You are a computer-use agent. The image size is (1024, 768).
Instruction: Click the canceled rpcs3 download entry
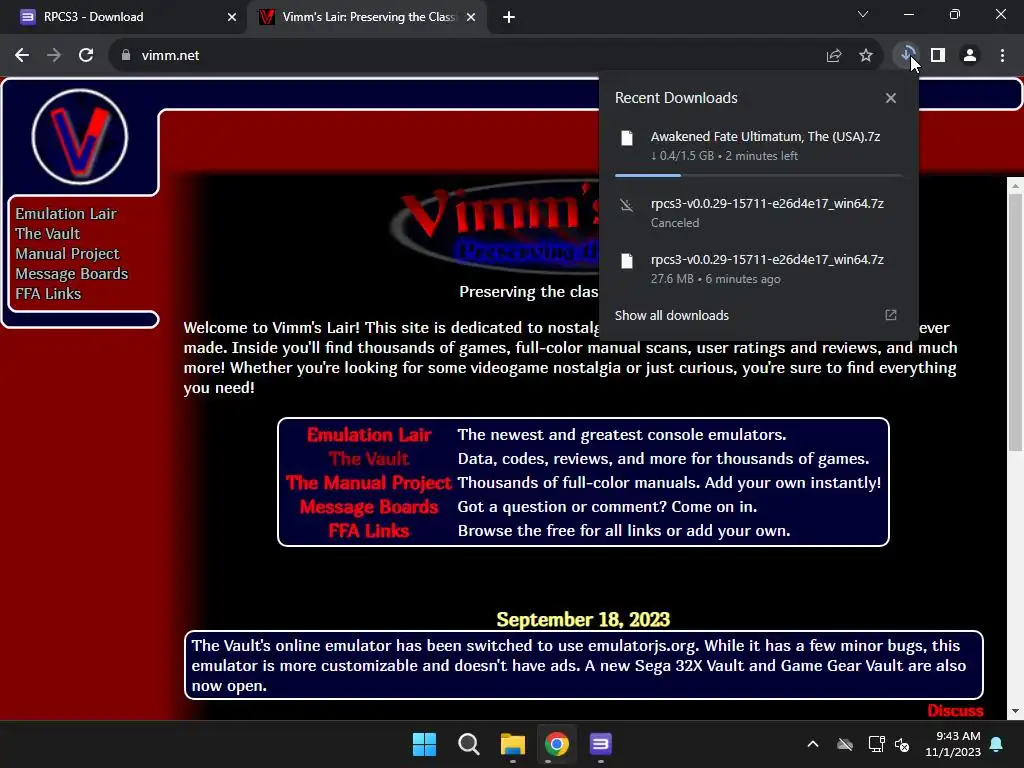coord(758,213)
